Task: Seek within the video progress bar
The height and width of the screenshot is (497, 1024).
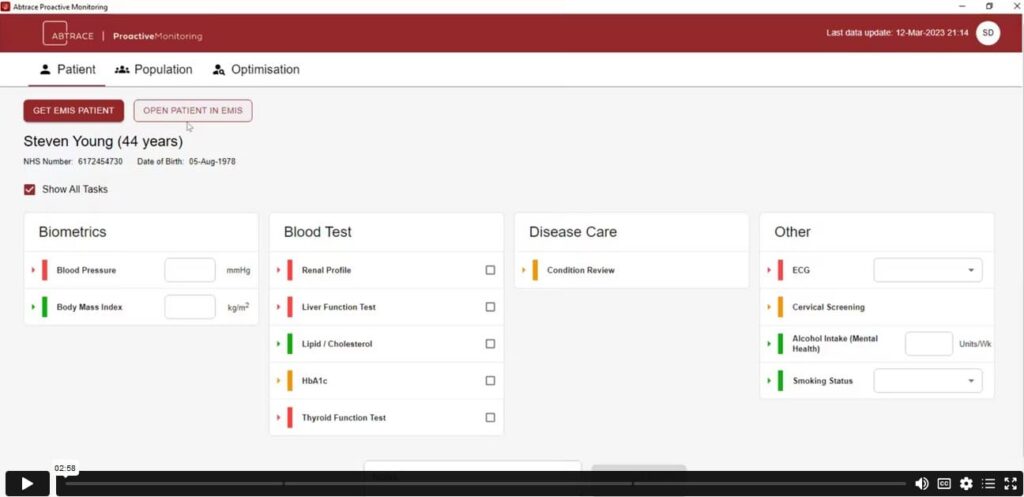Action: [485, 484]
